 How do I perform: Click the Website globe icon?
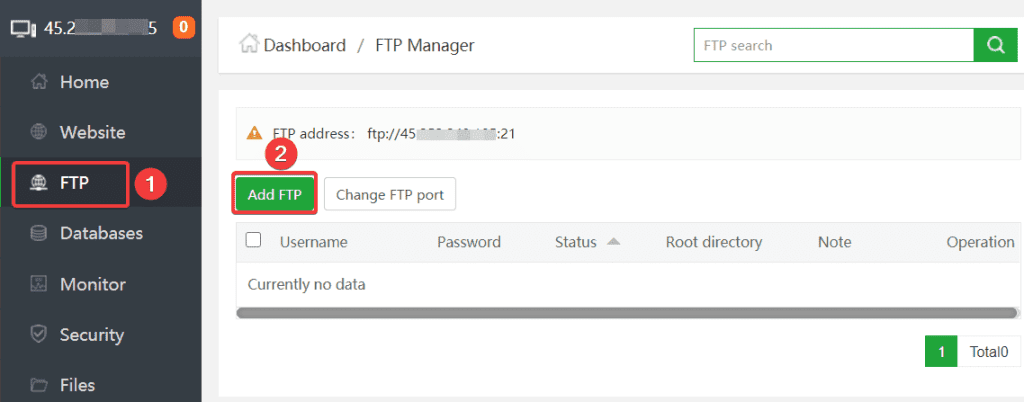pos(39,132)
